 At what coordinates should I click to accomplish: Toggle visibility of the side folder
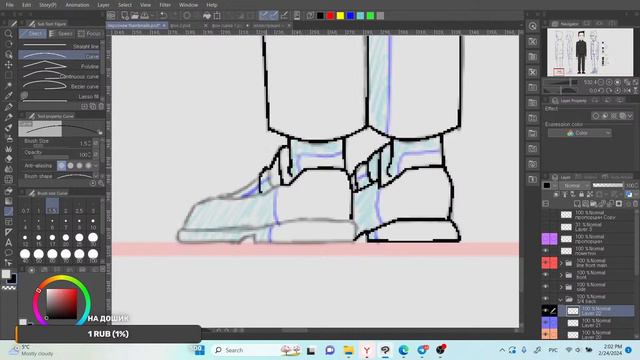[x=545, y=287]
